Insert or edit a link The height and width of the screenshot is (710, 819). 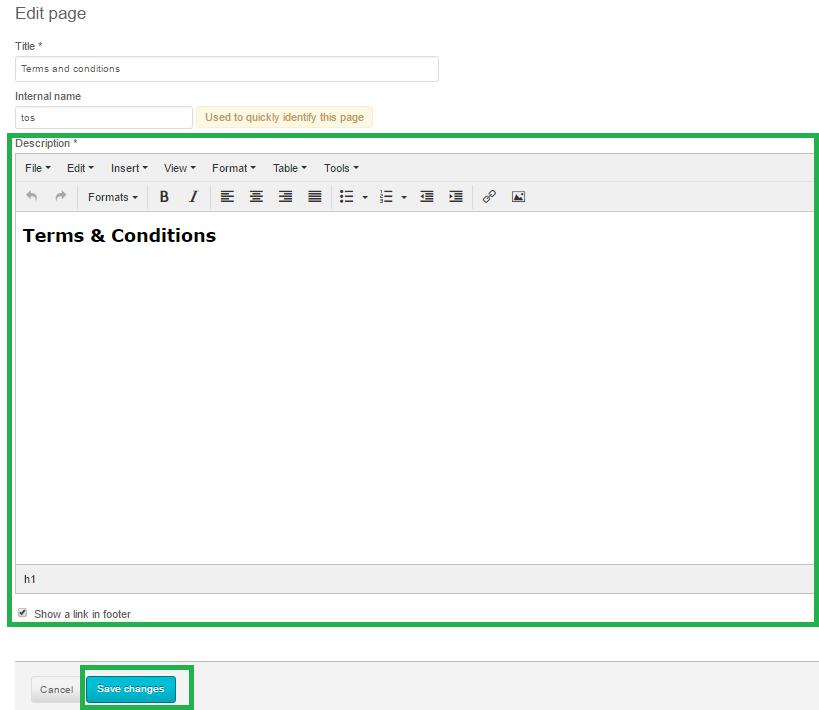pos(489,196)
